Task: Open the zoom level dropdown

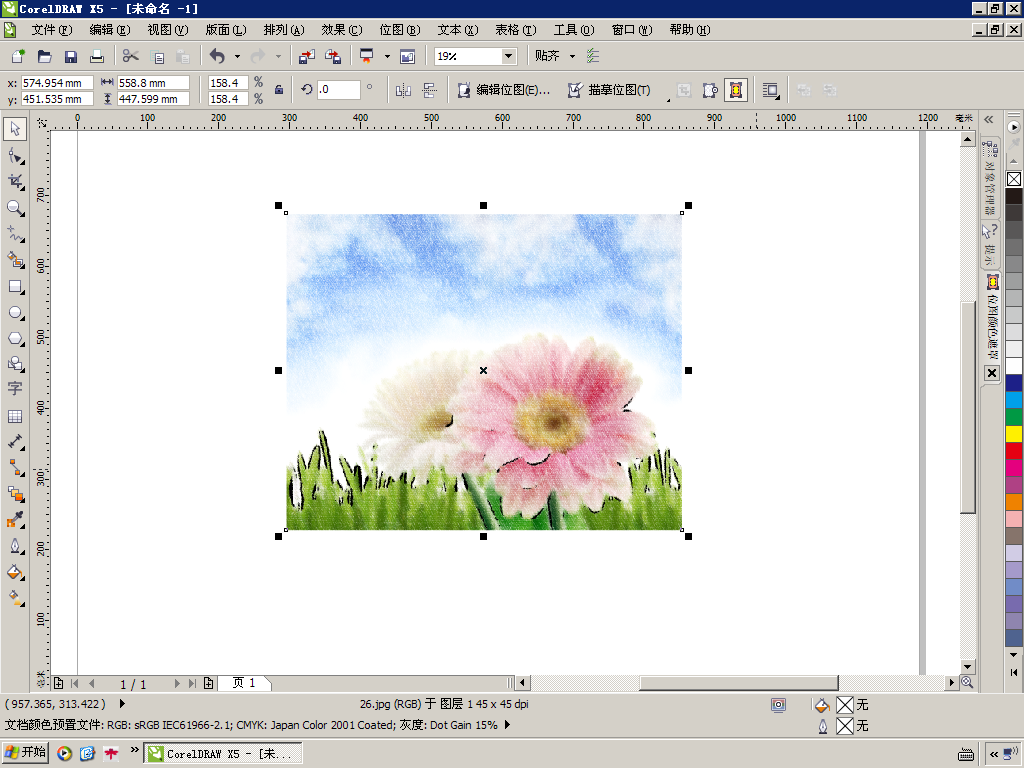Action: (508, 56)
